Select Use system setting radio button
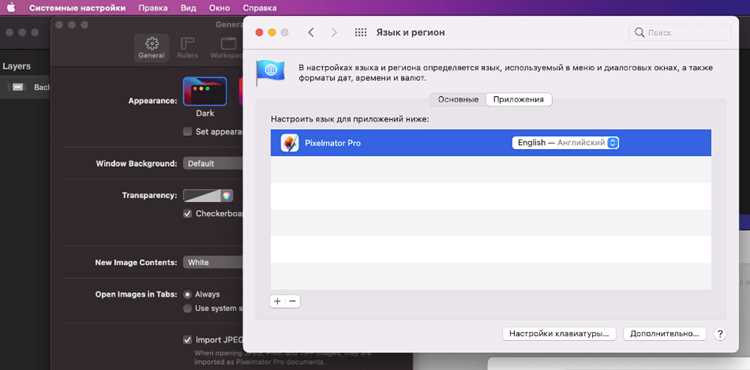Viewport: 750px width, 370px height. click(x=188, y=308)
